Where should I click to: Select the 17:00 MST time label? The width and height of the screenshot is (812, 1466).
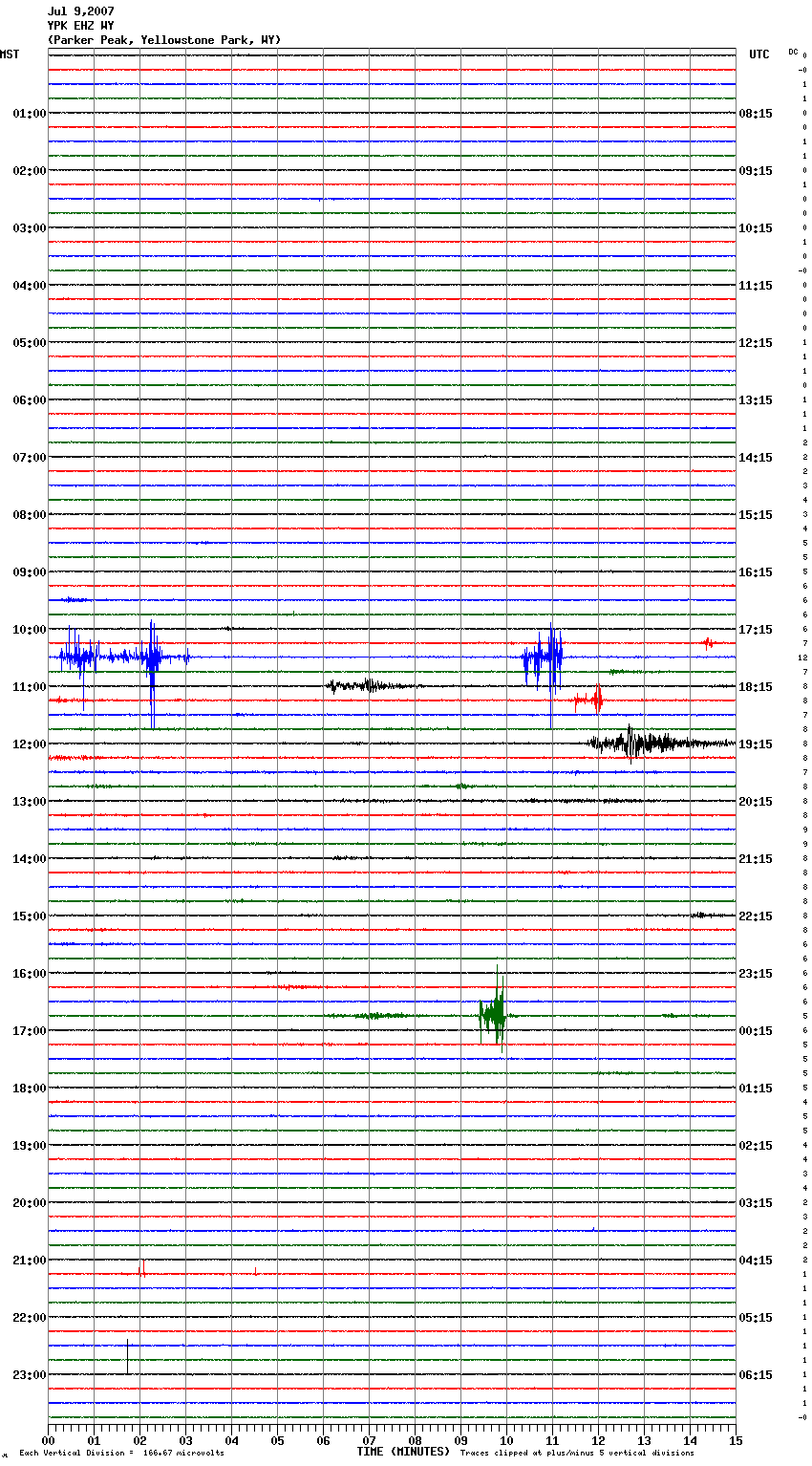[x=29, y=1031]
